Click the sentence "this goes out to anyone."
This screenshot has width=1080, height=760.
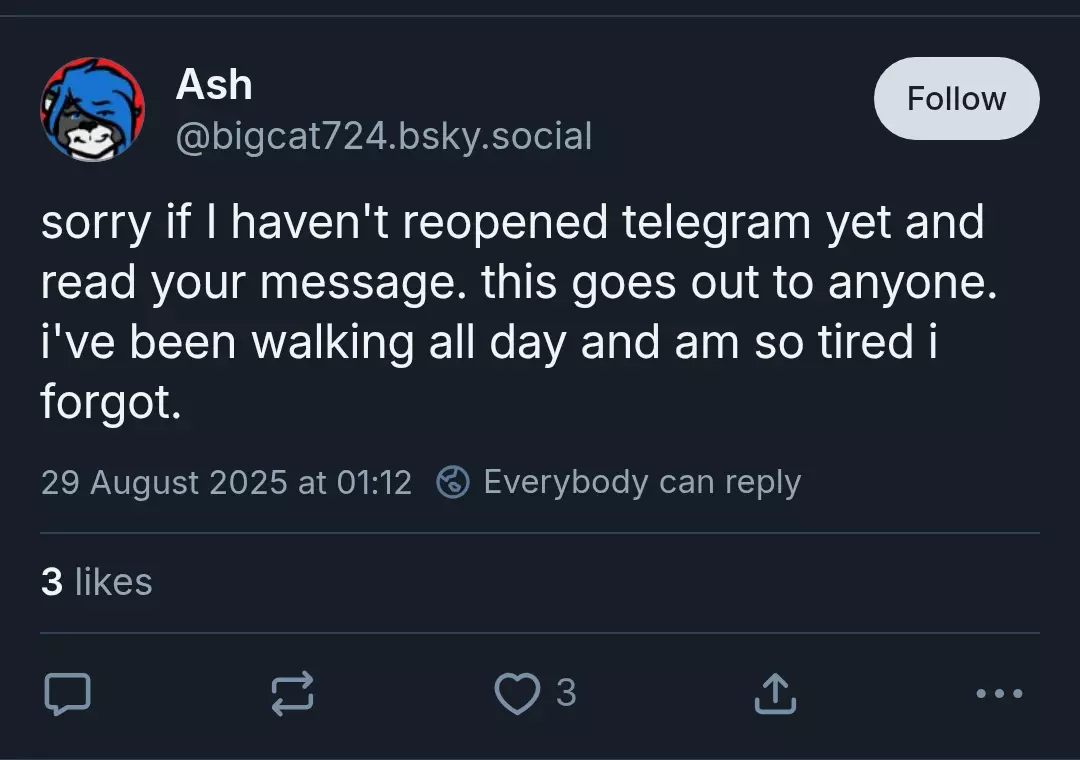[x=739, y=283]
